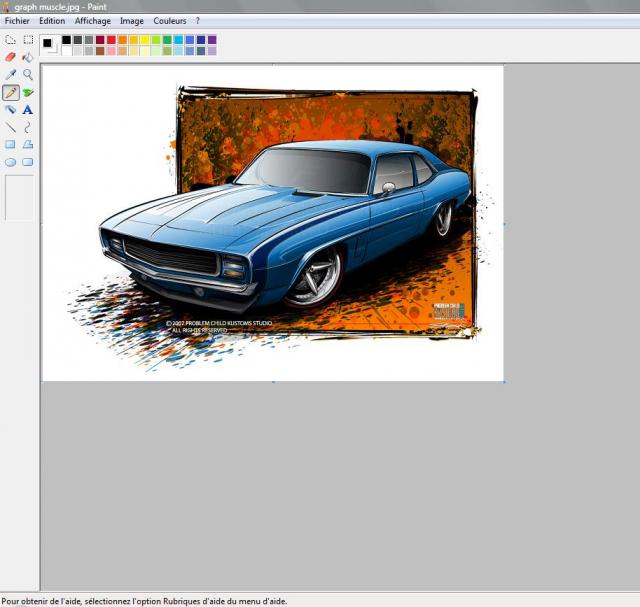The height and width of the screenshot is (607, 640).
Task: Choose the cyan palette swatch
Action: pyautogui.click(x=178, y=40)
